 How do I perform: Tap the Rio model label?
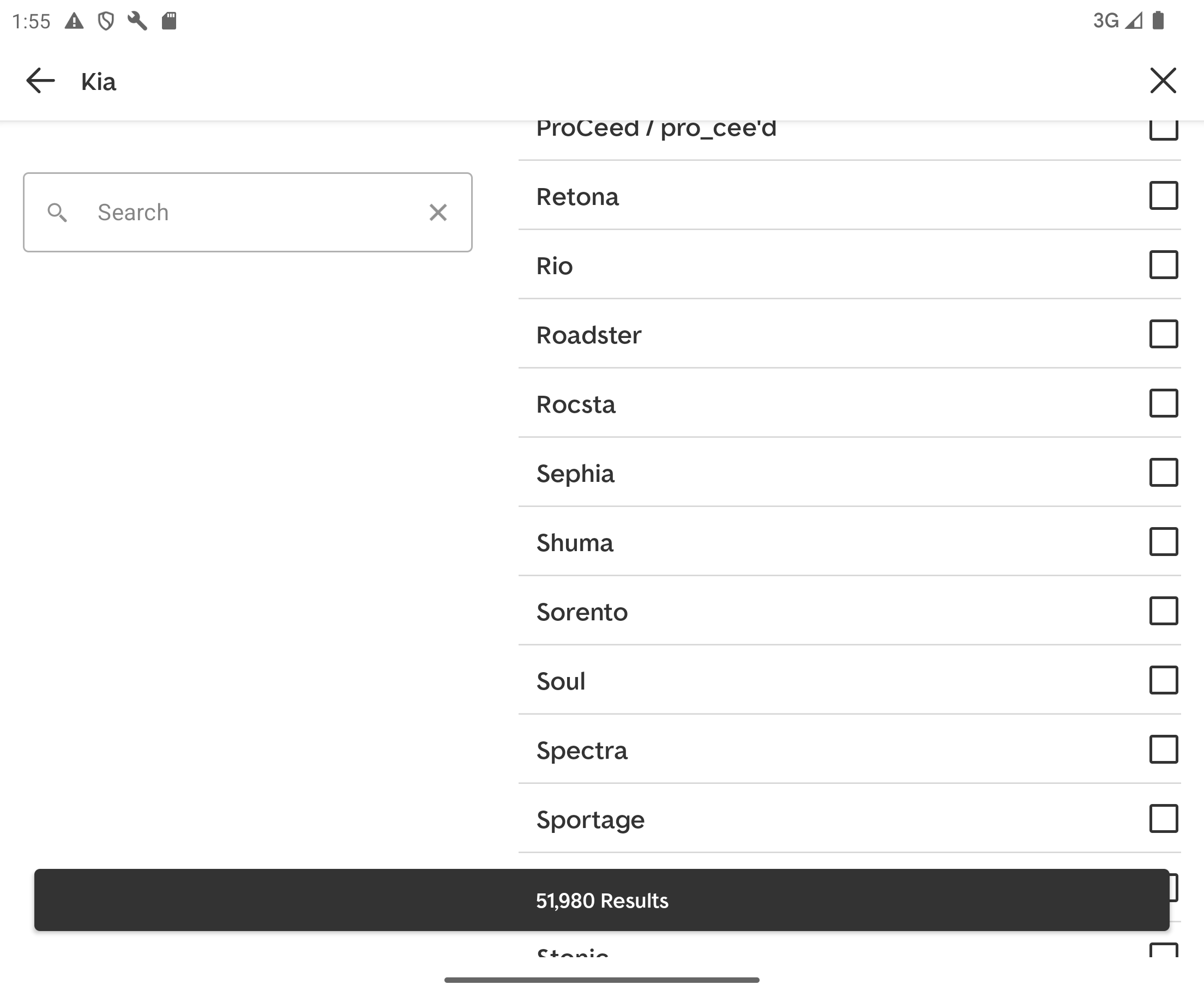[x=555, y=267]
